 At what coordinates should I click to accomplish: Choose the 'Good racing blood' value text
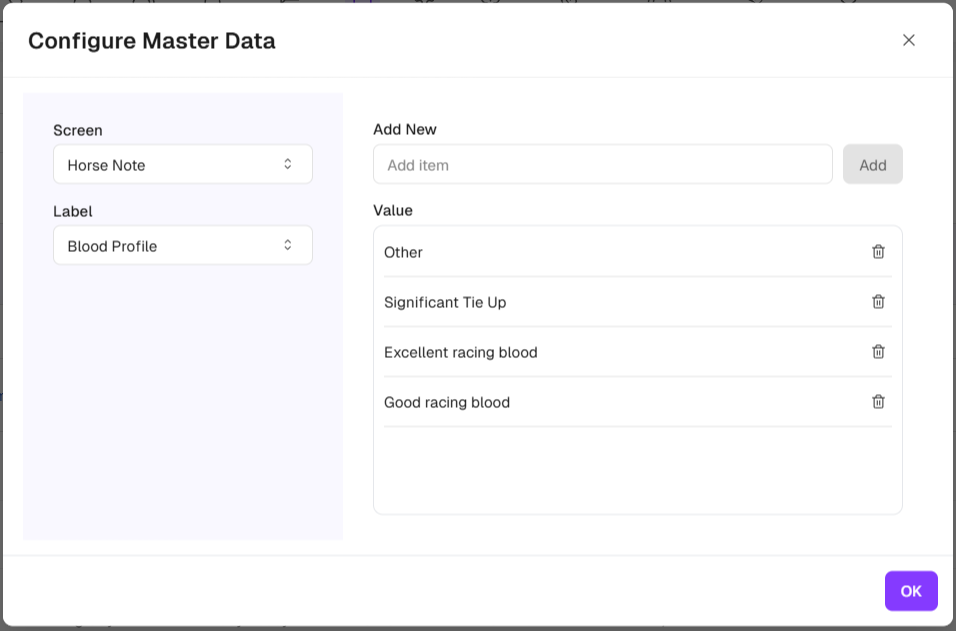pos(446,403)
